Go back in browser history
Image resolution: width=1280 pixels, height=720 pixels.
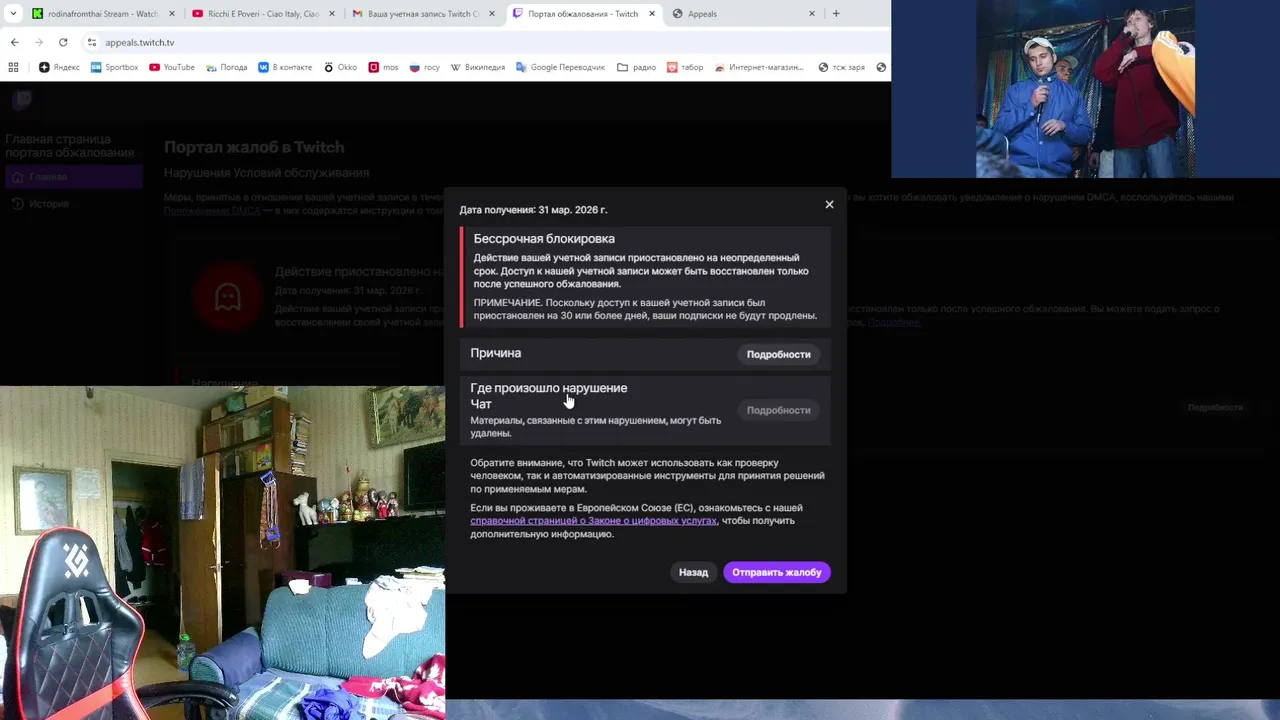point(14,42)
